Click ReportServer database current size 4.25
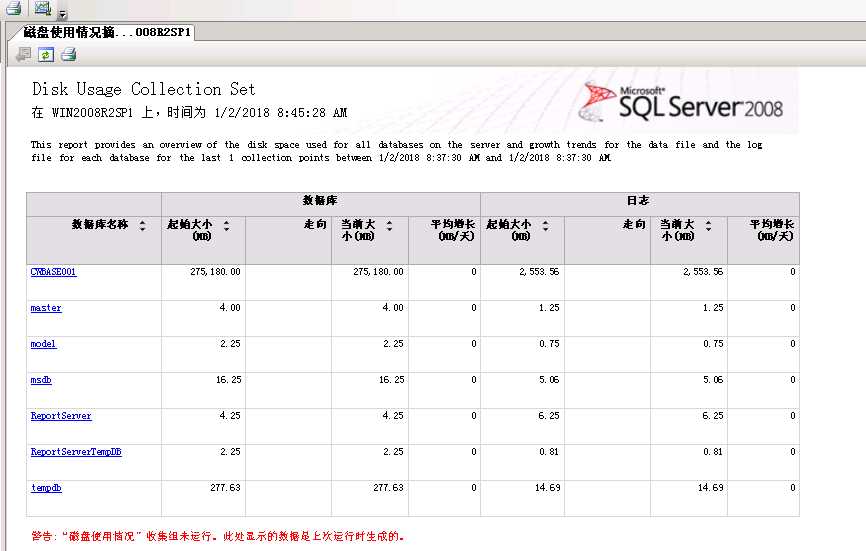Screen dimensions: 866x551 [393, 415]
